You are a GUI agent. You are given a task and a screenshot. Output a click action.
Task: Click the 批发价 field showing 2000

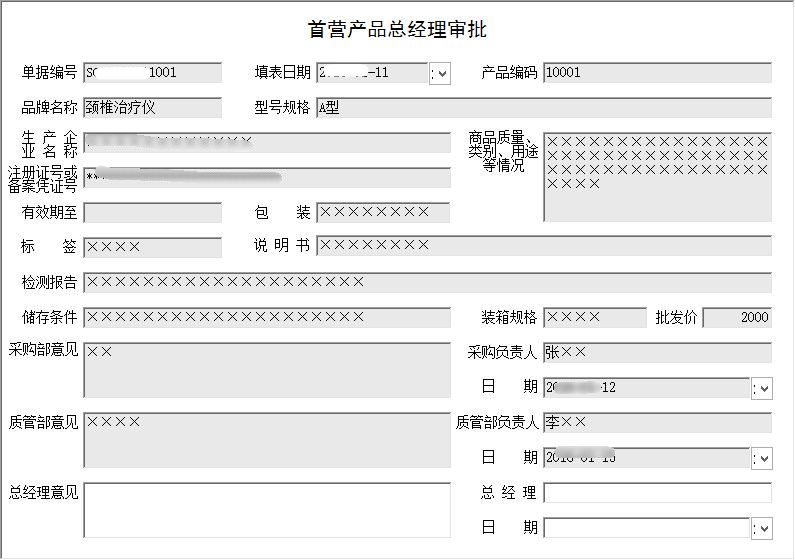pyautogui.click(x=737, y=317)
